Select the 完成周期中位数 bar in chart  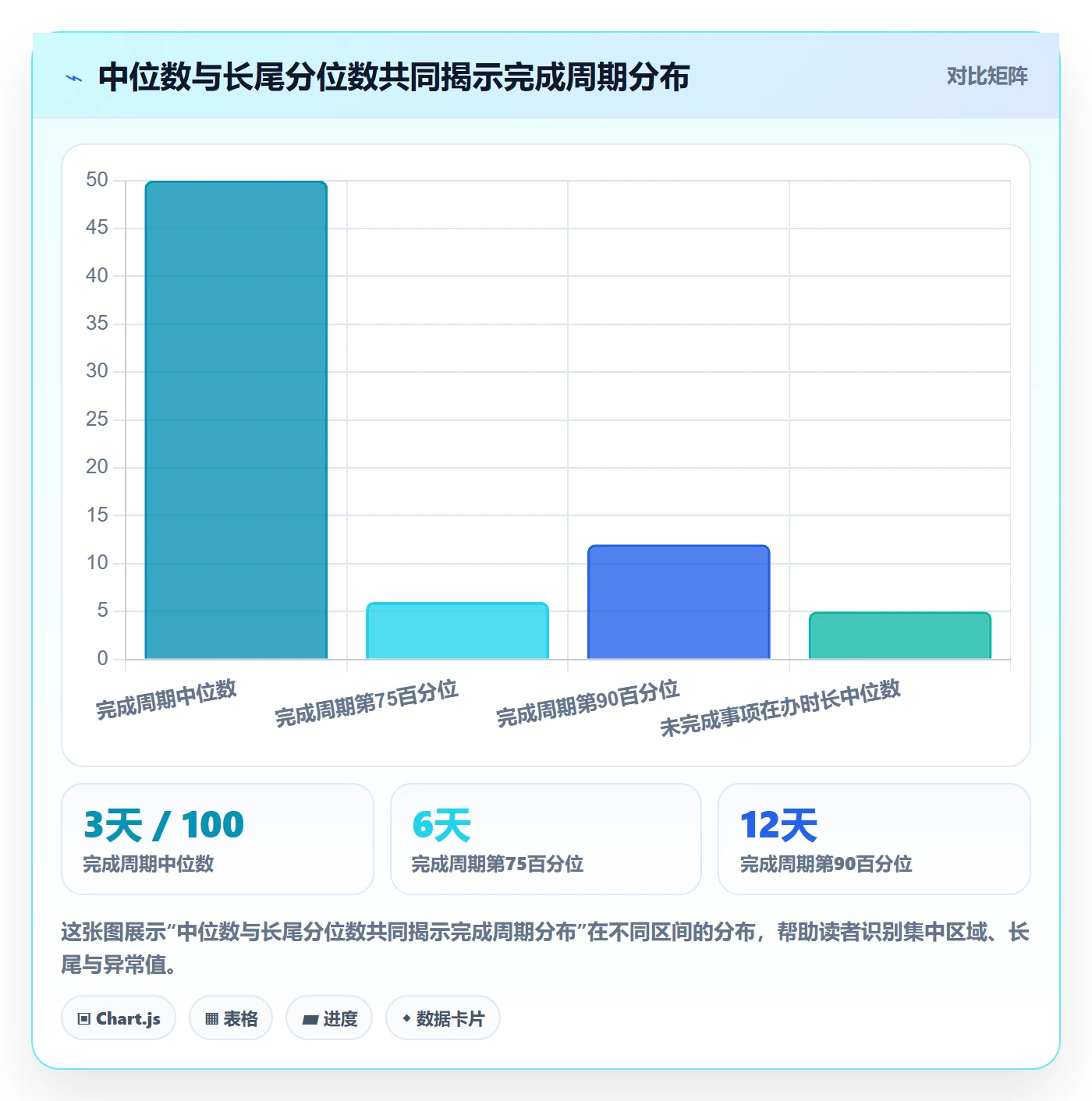[236, 420]
